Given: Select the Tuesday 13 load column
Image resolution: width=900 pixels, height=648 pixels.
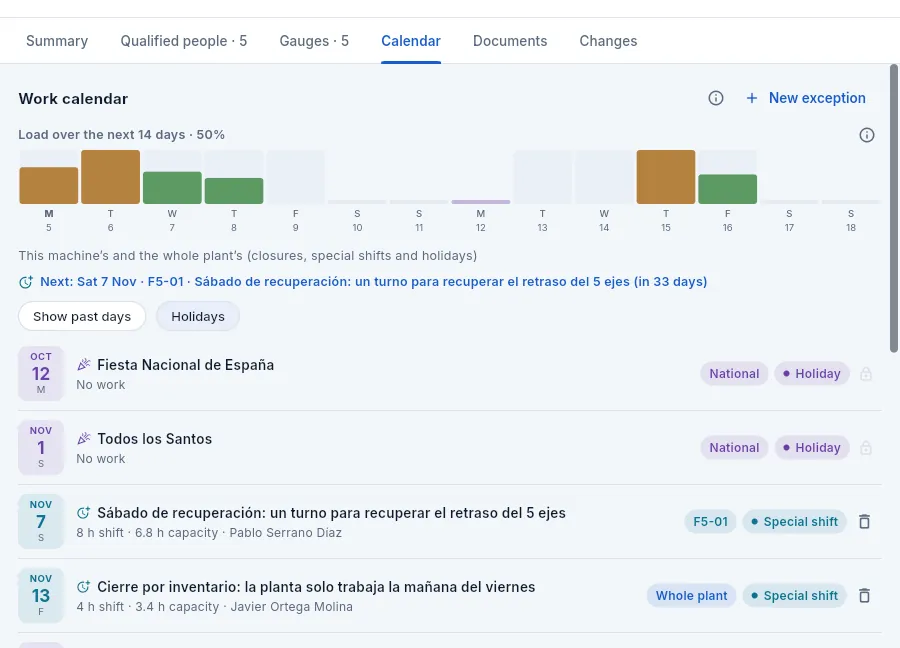Looking at the screenshot, I should tap(542, 177).
